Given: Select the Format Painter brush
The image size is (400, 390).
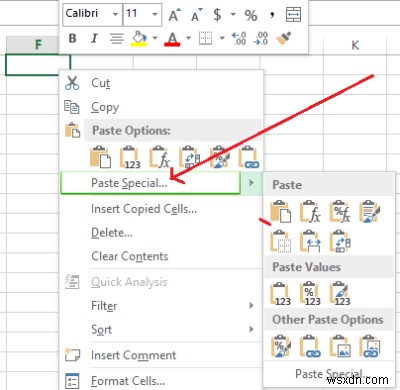Looking at the screenshot, I should coord(284,39).
